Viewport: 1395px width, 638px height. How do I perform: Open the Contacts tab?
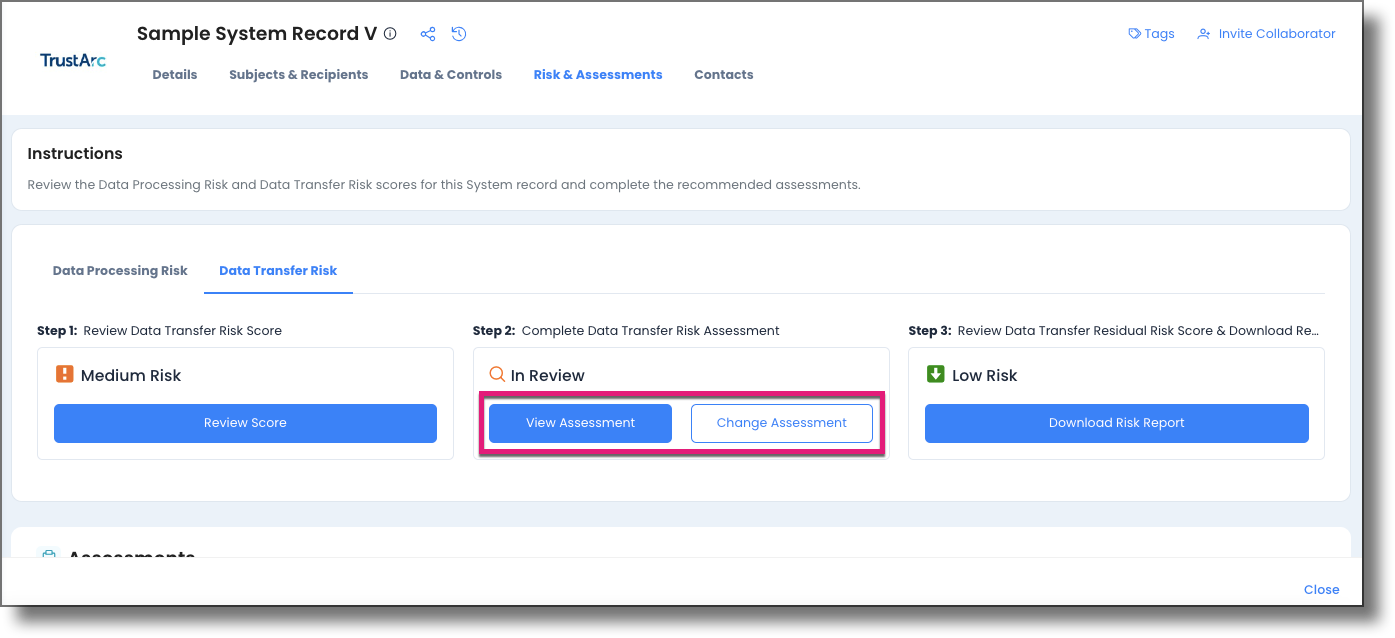724,75
